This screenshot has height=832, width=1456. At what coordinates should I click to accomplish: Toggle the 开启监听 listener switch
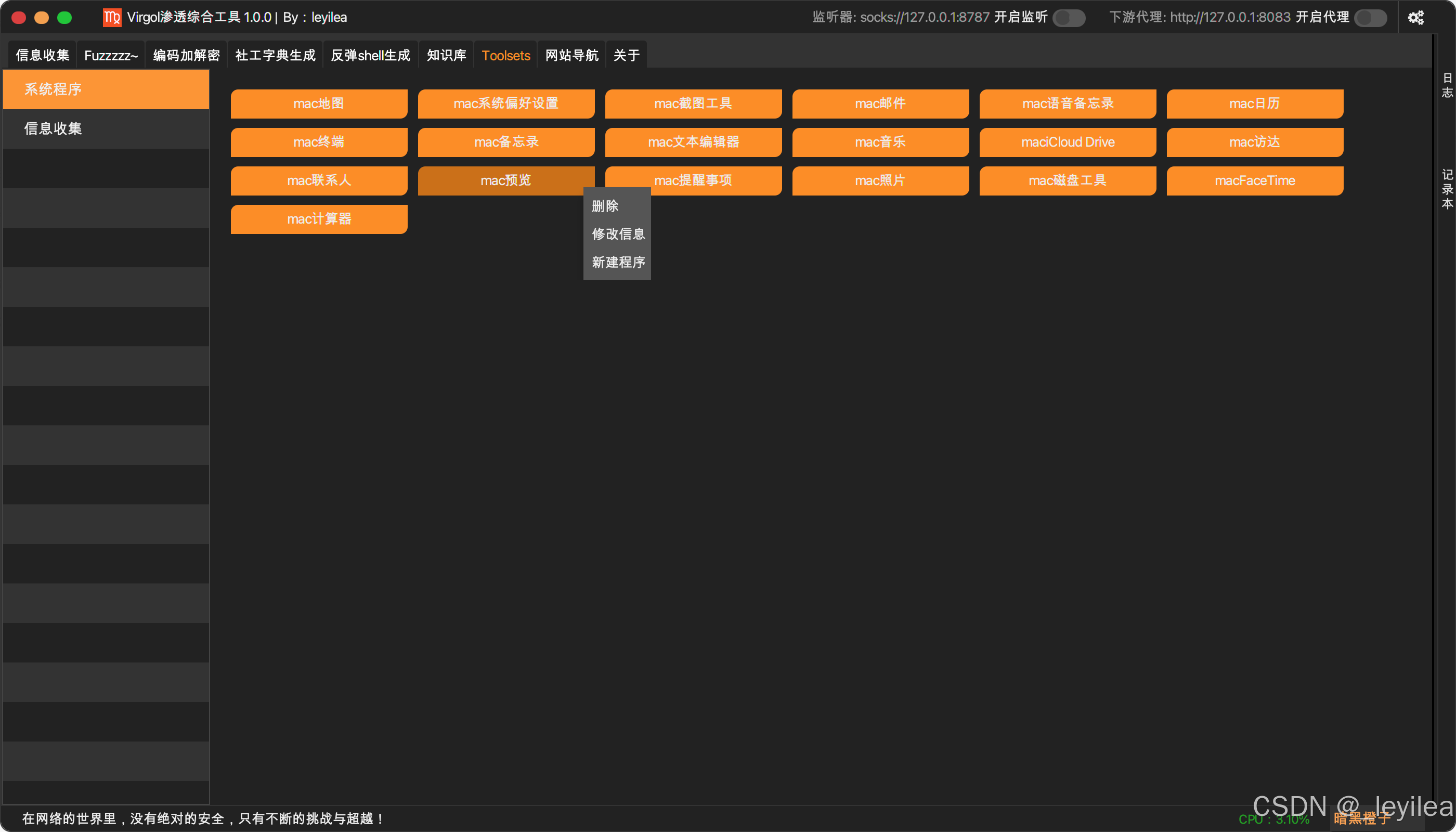tap(1069, 18)
